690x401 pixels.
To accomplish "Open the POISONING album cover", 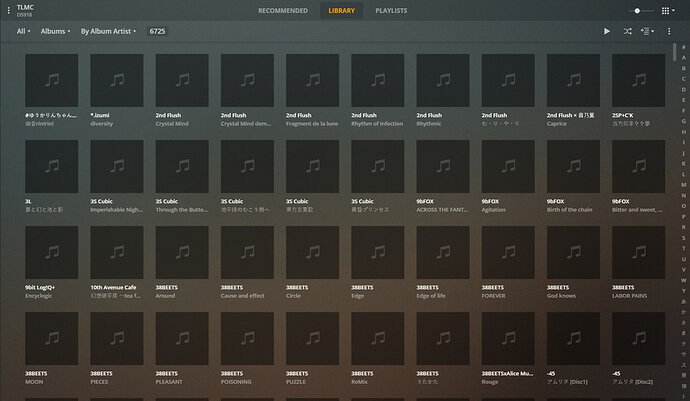I will coord(247,338).
